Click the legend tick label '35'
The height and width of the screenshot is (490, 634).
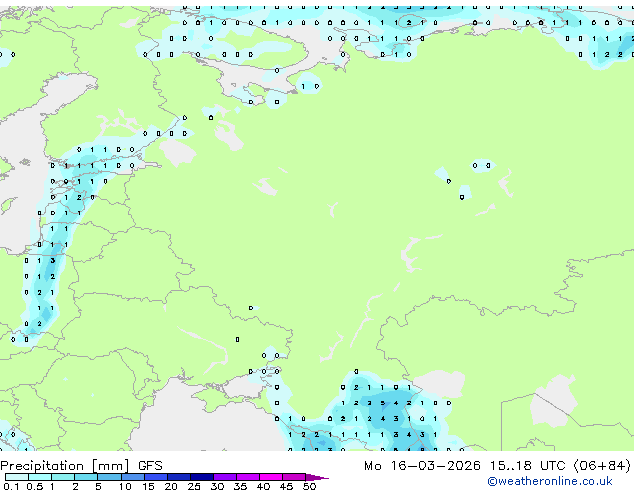coord(240,486)
